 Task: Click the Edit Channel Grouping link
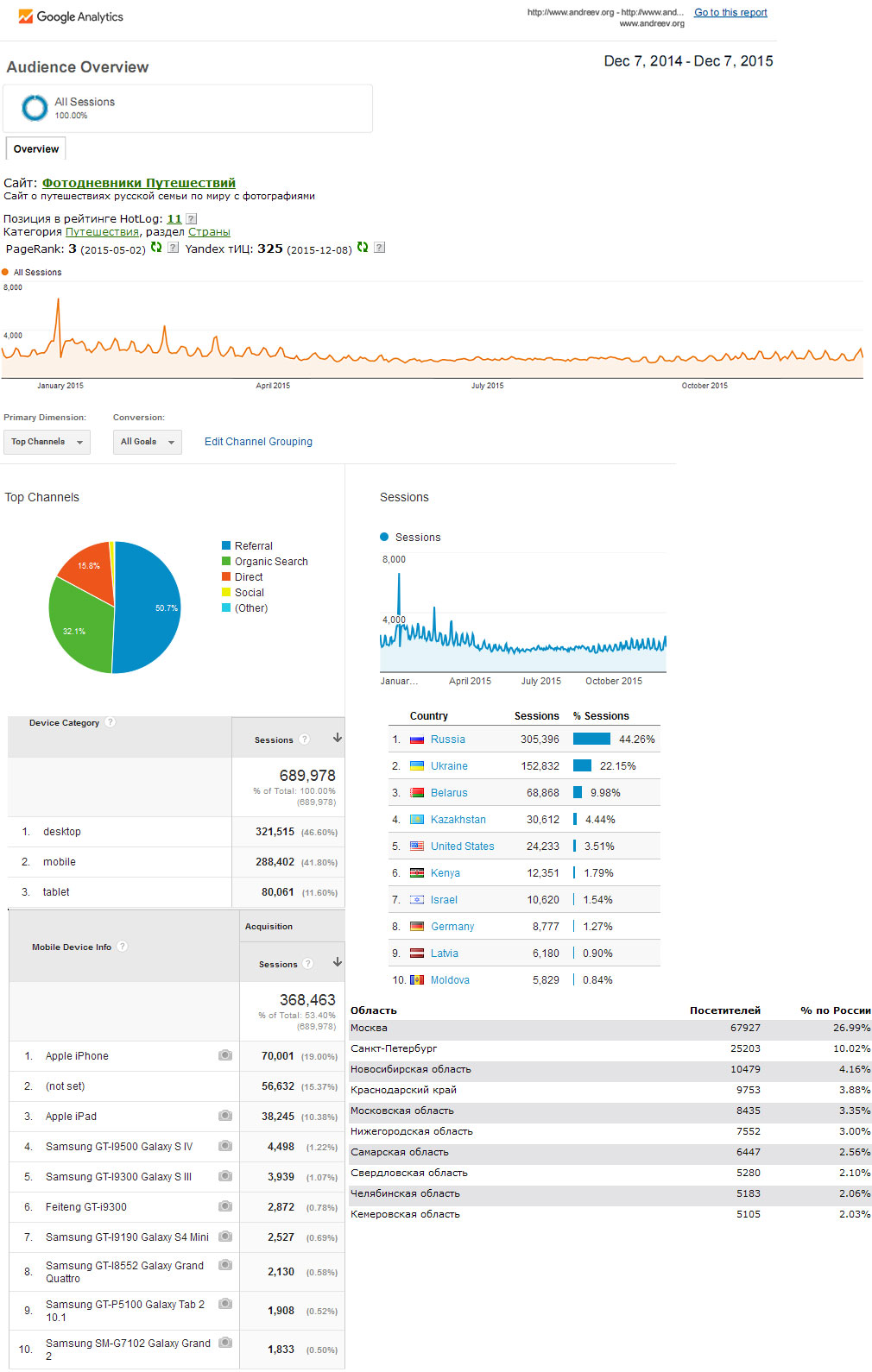(x=258, y=442)
